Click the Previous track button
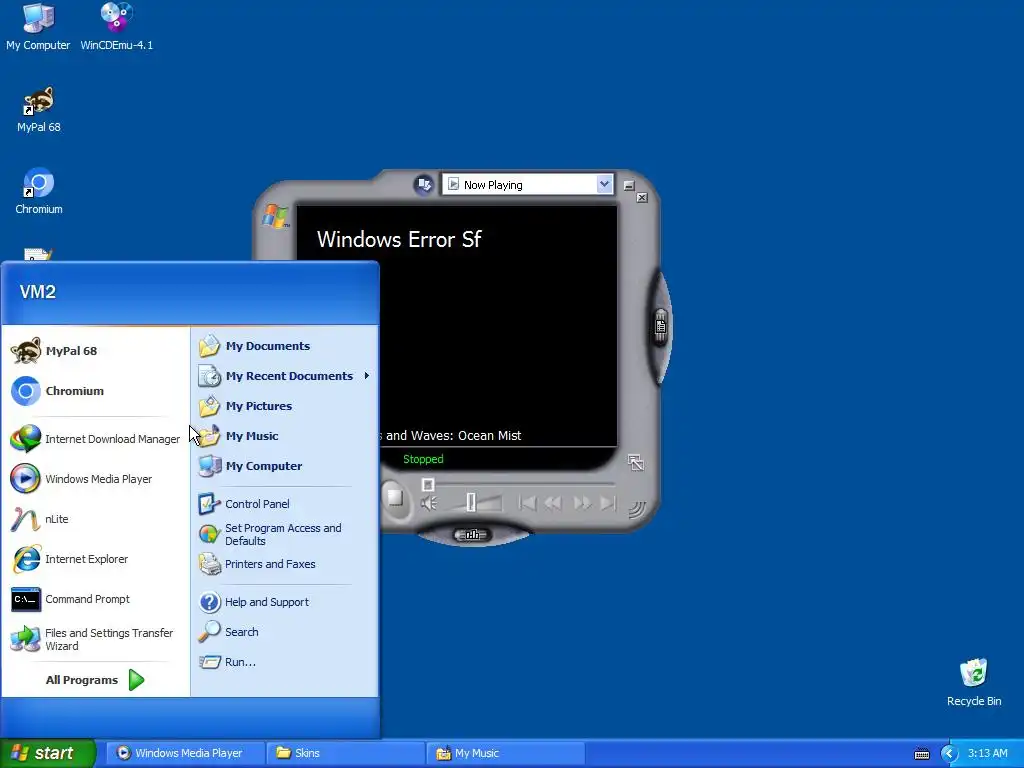This screenshot has width=1024, height=768. pos(526,503)
